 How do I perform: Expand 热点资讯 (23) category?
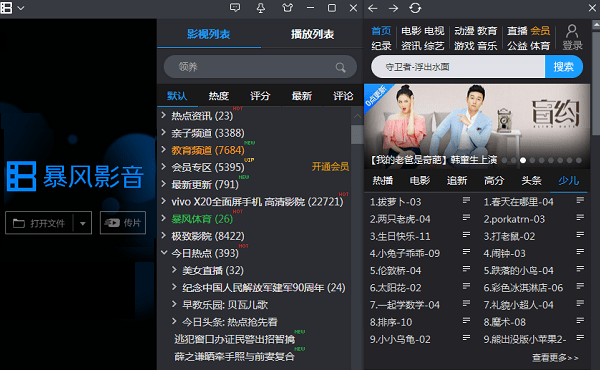163,115
